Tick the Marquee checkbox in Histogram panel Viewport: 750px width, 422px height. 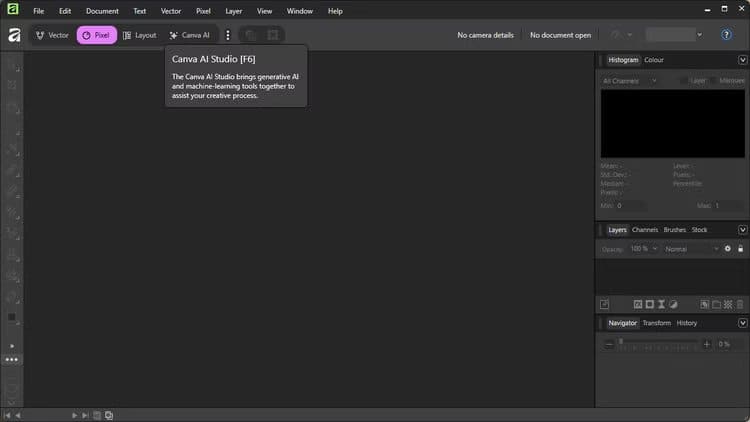coord(713,81)
